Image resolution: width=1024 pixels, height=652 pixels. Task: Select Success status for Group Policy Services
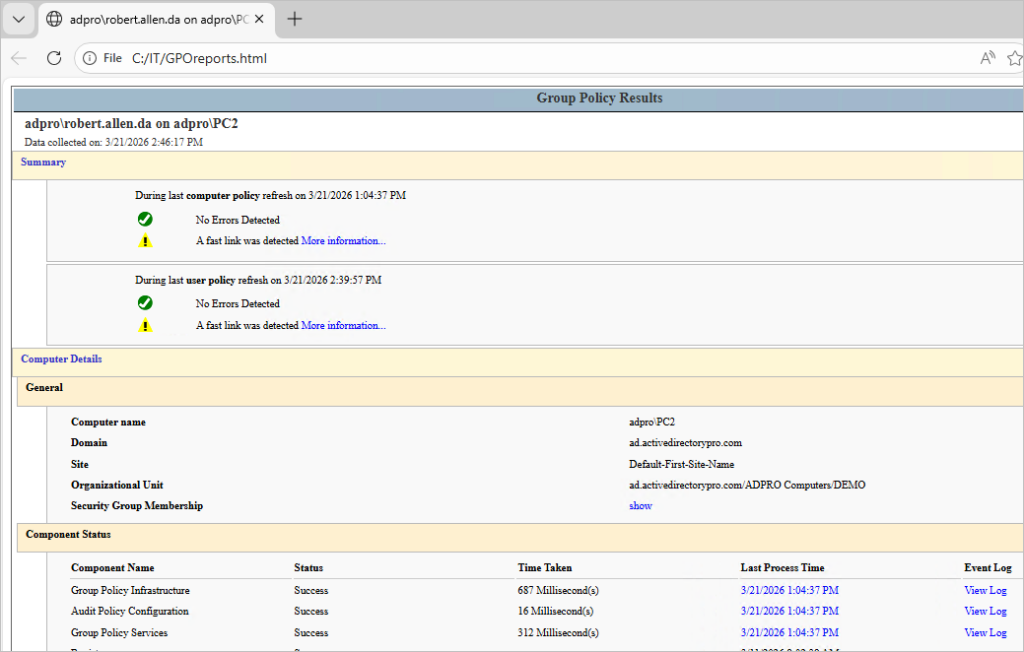[311, 633]
